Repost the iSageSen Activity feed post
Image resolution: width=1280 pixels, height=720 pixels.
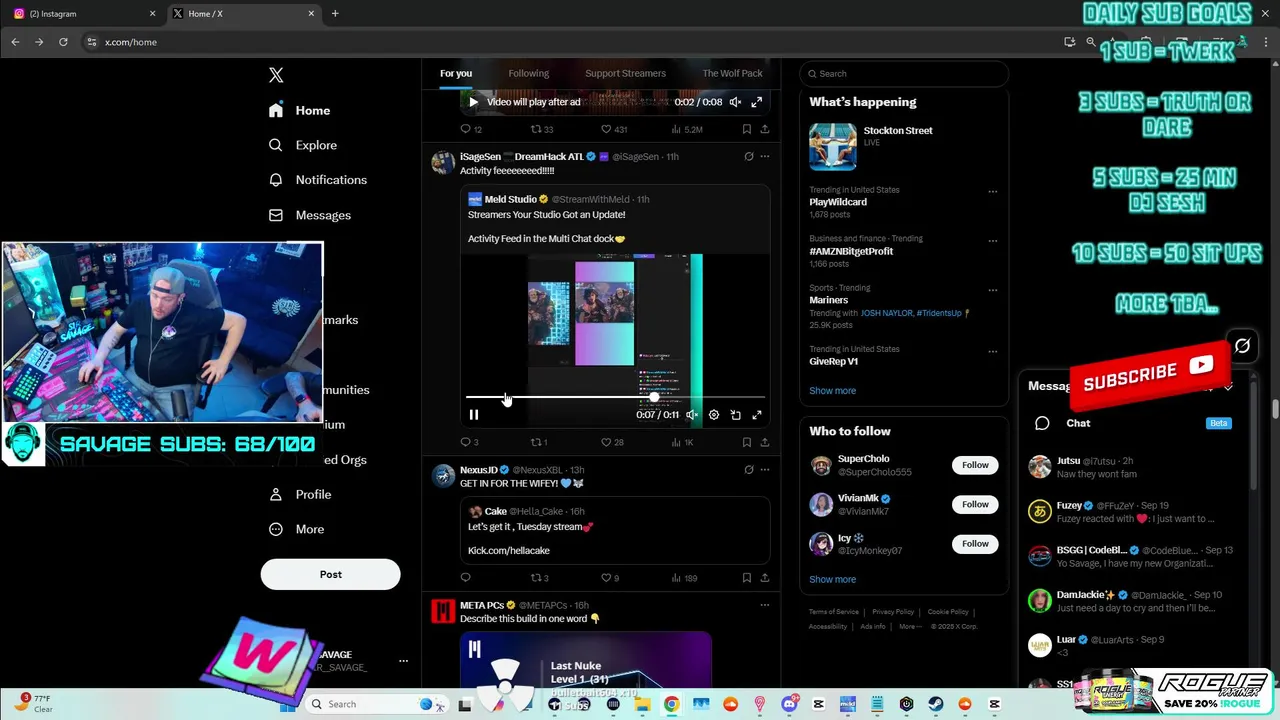coord(538,442)
